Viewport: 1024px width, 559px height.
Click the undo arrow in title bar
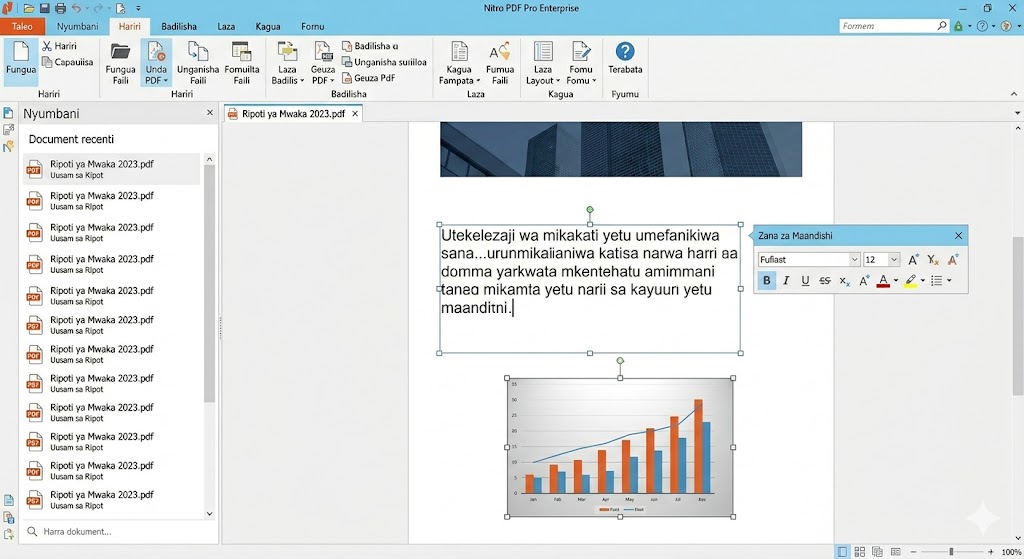pos(76,8)
